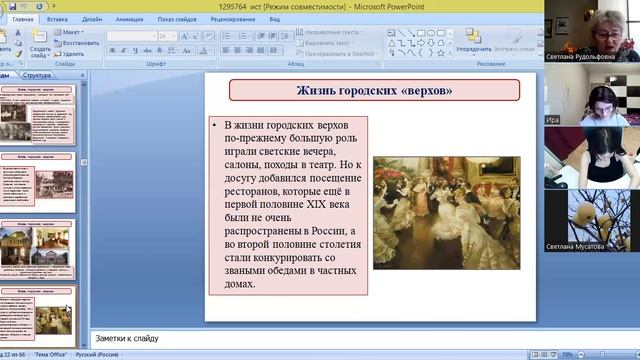This screenshot has width=640, height=360.
Task: Click the Copy icon in clipboard group
Action: (18, 43)
